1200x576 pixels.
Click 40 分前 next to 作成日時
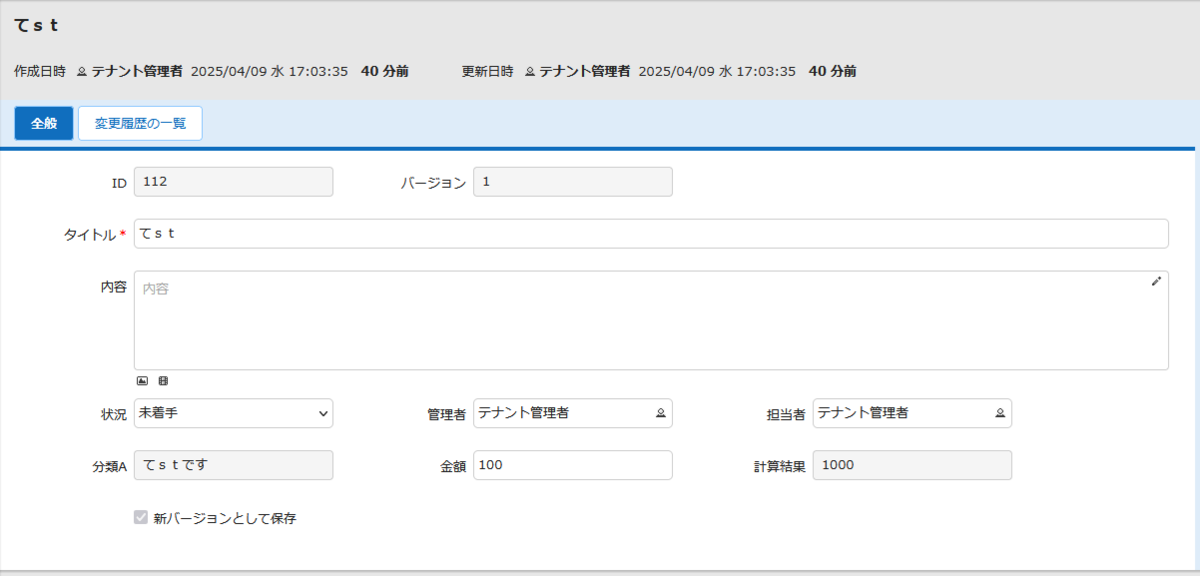coord(385,72)
